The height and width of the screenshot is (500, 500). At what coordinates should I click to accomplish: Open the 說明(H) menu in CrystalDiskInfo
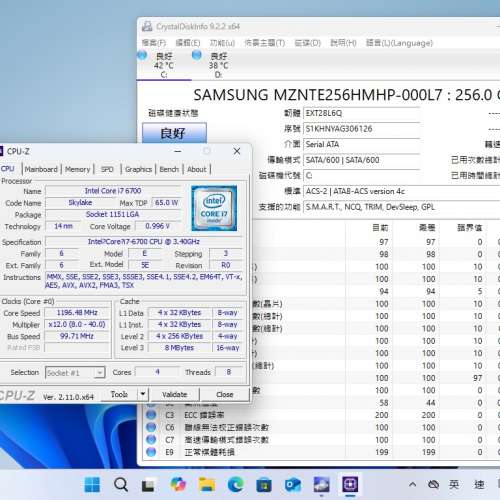(343, 43)
